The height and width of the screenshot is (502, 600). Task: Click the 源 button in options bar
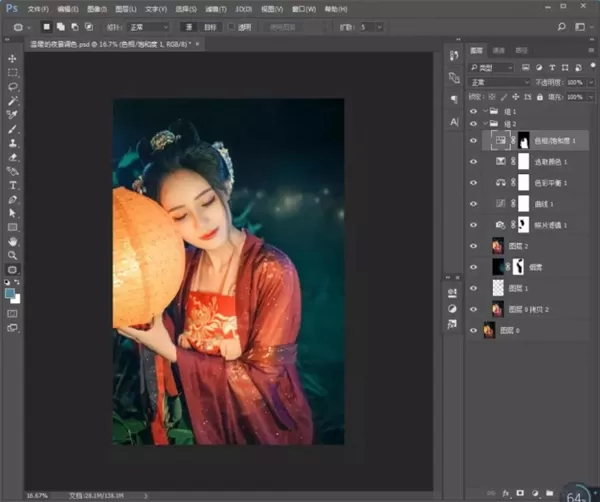coord(189,27)
